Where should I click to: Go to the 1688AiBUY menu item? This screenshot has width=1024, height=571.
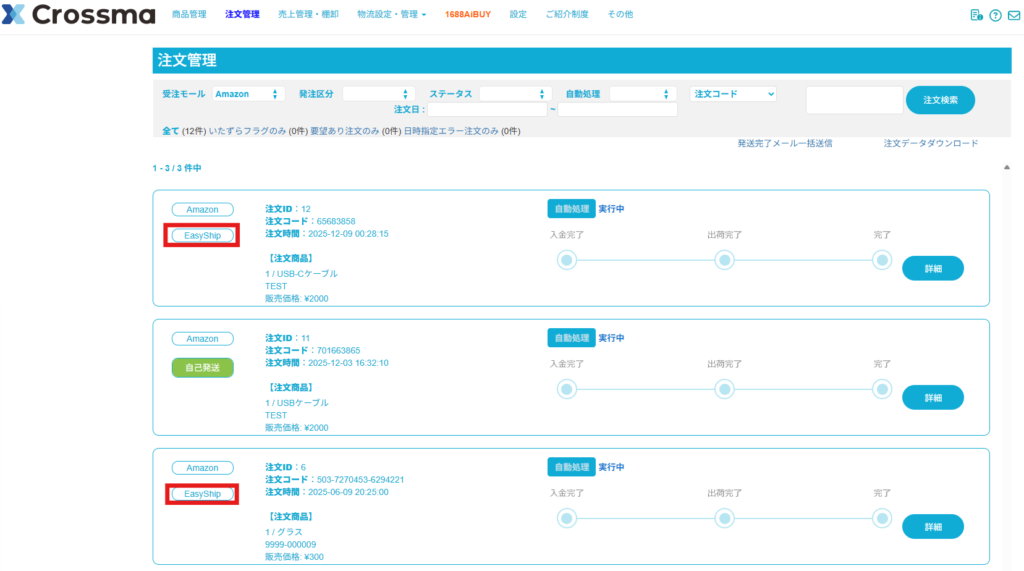pos(468,15)
